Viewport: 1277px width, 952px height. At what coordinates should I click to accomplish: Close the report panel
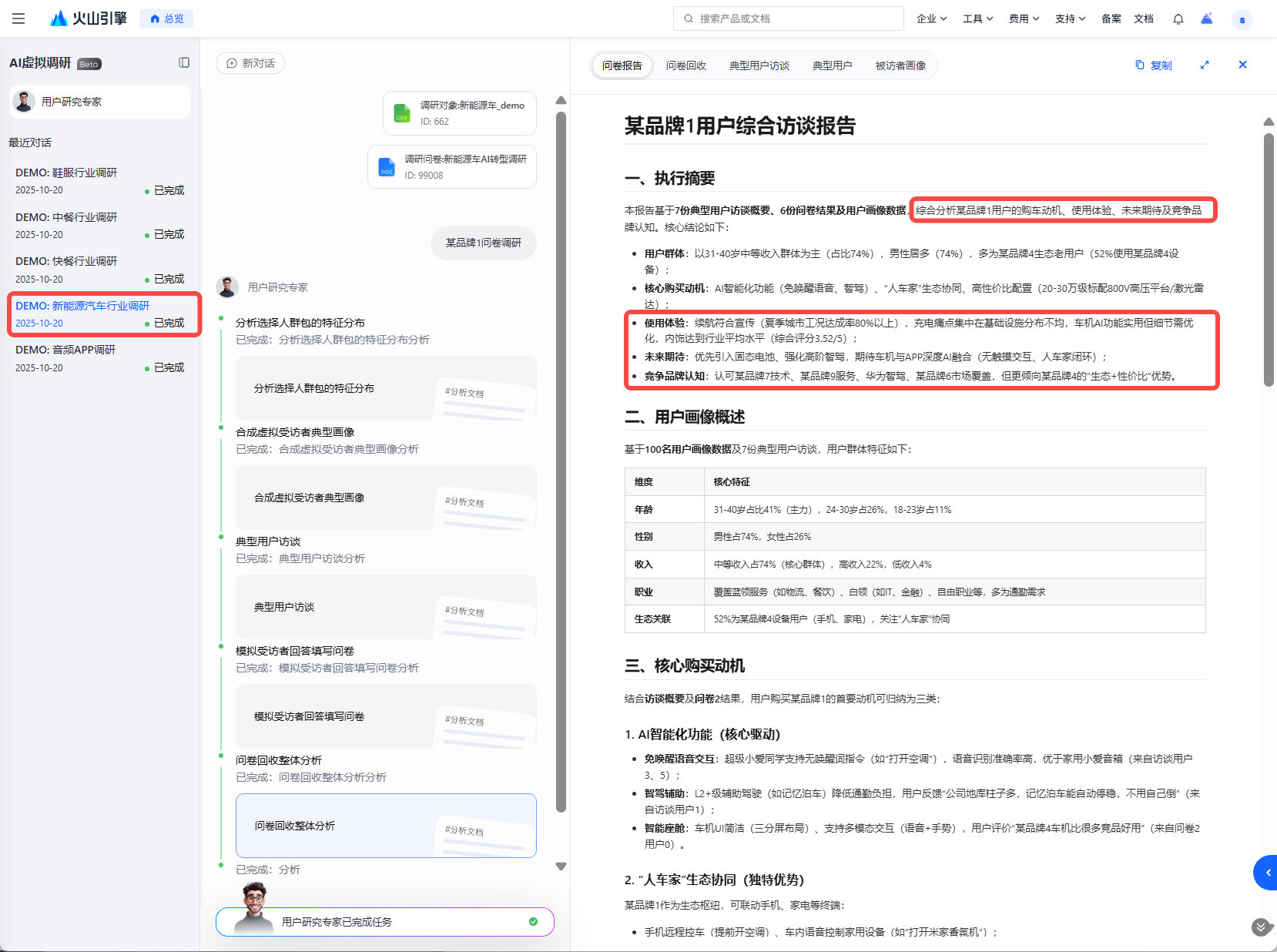pyautogui.click(x=1242, y=65)
